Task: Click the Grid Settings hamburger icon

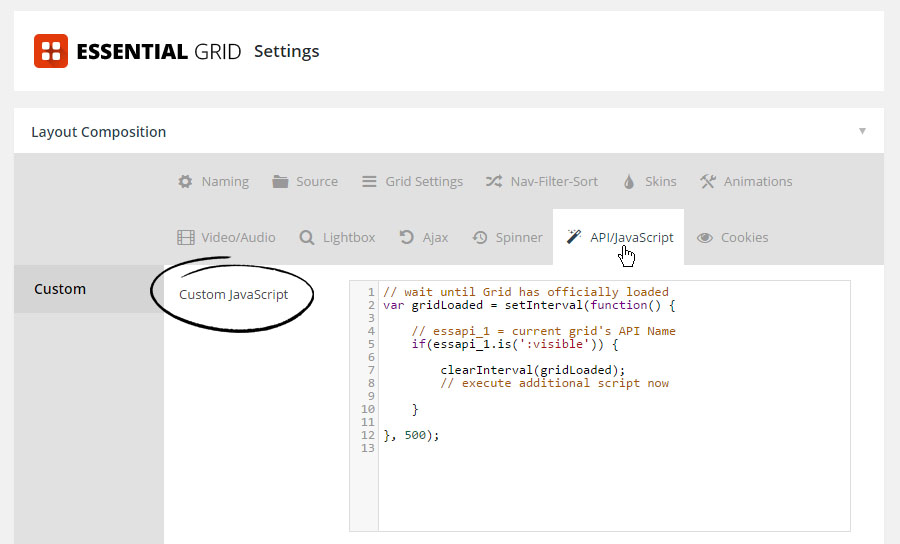Action: pos(369,182)
